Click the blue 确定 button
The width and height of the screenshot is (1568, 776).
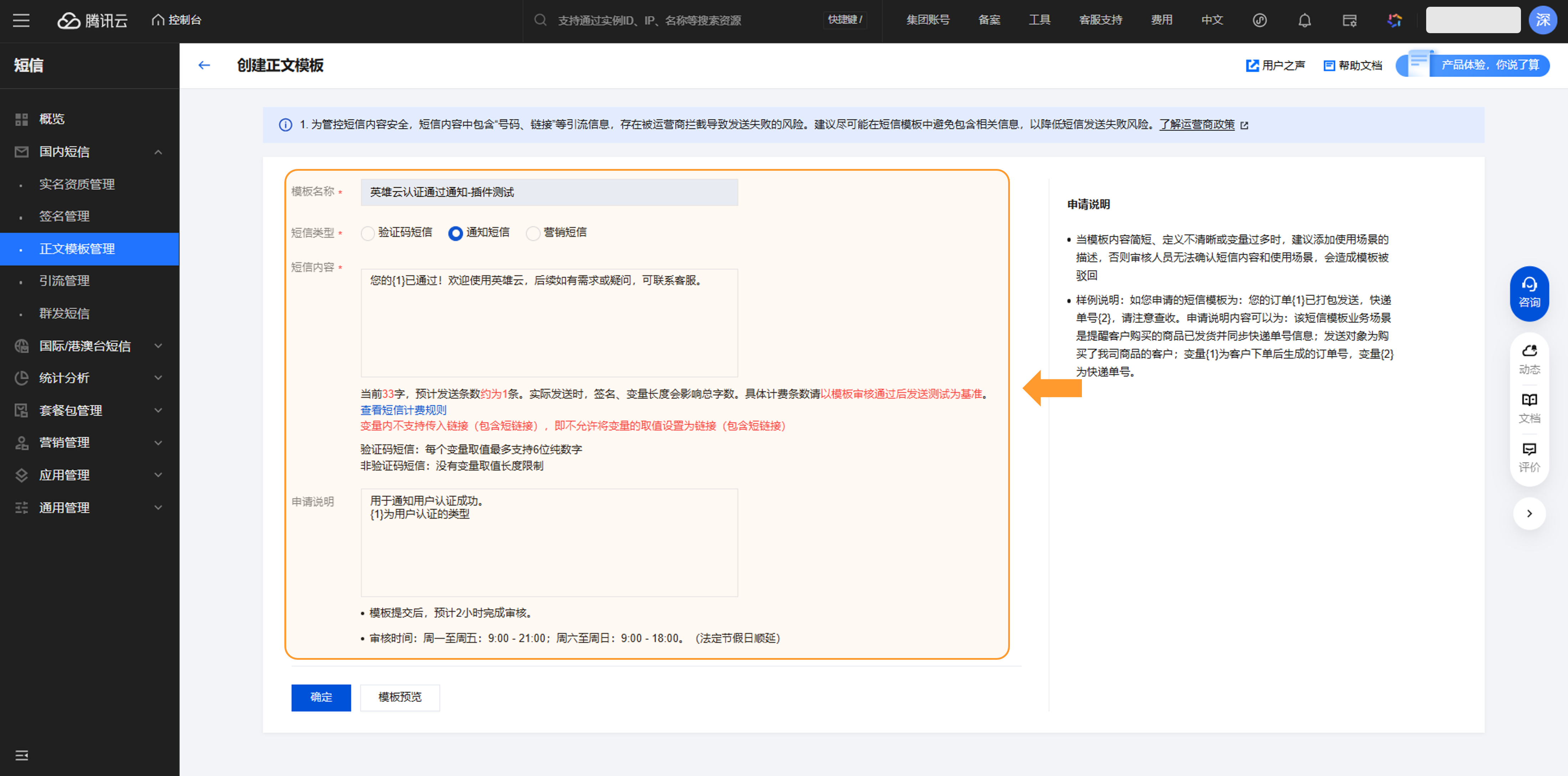(321, 698)
